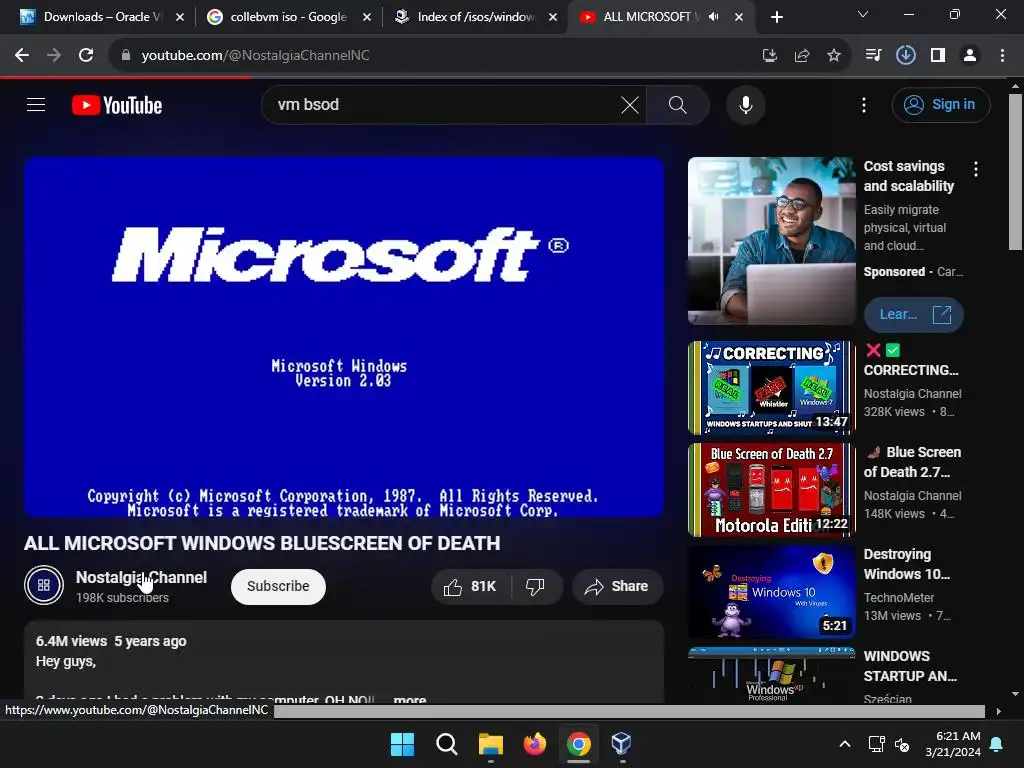Open a new browser tab
Screen dimensions: 1024x768
(776, 17)
